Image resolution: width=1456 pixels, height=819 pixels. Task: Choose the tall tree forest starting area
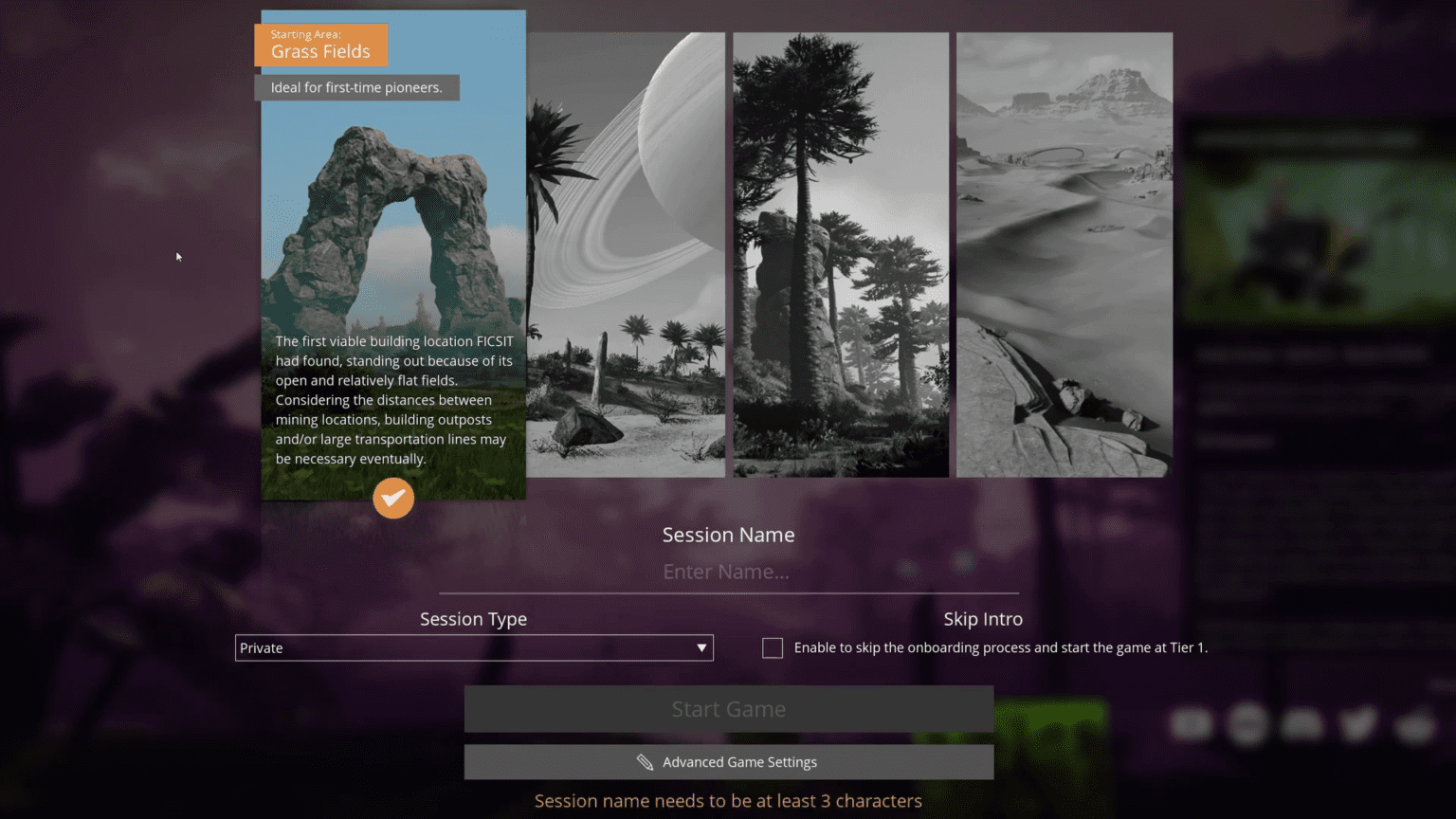click(841, 255)
